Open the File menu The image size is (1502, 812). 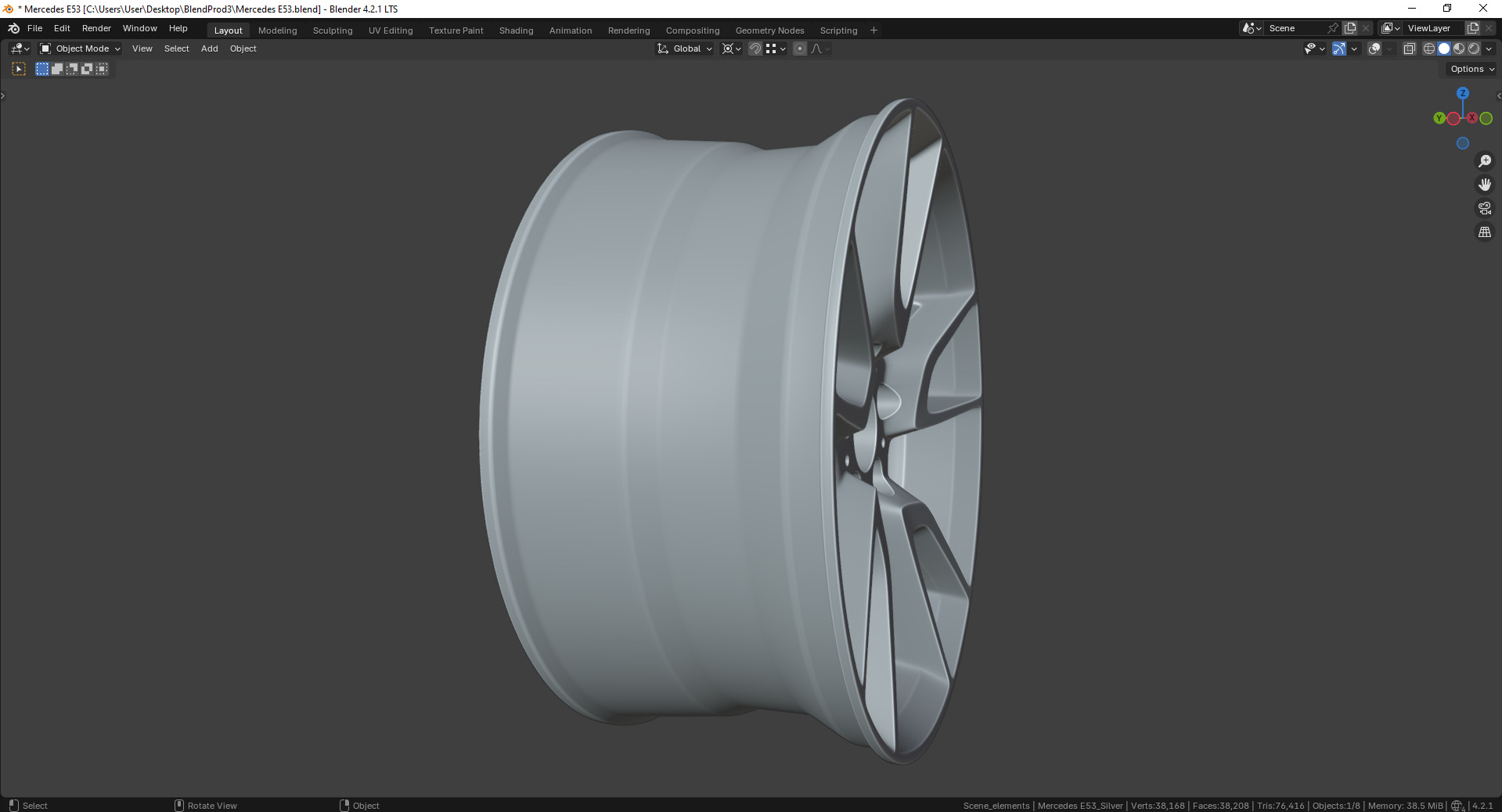pyautogui.click(x=35, y=28)
